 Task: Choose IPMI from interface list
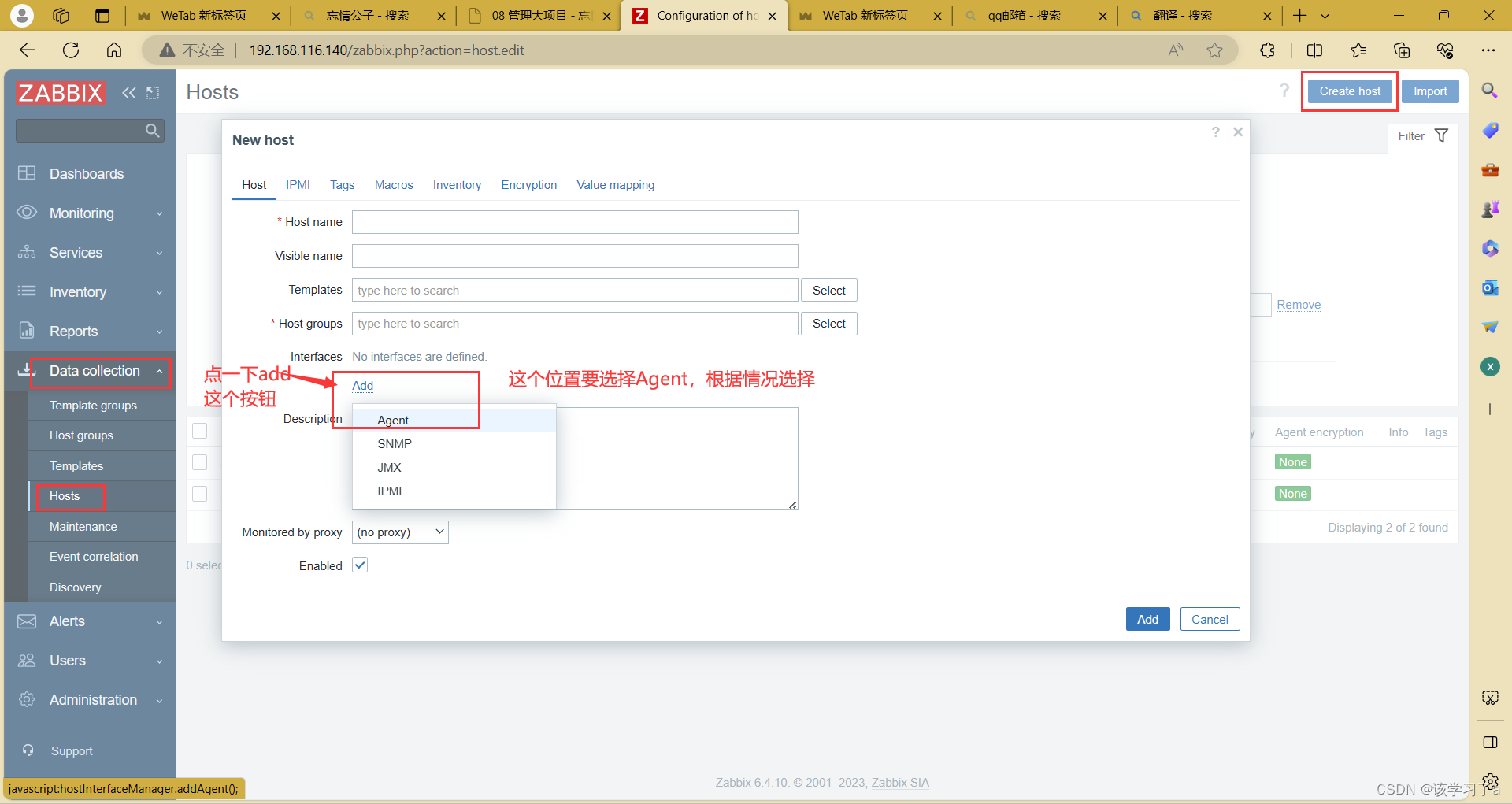point(454,491)
